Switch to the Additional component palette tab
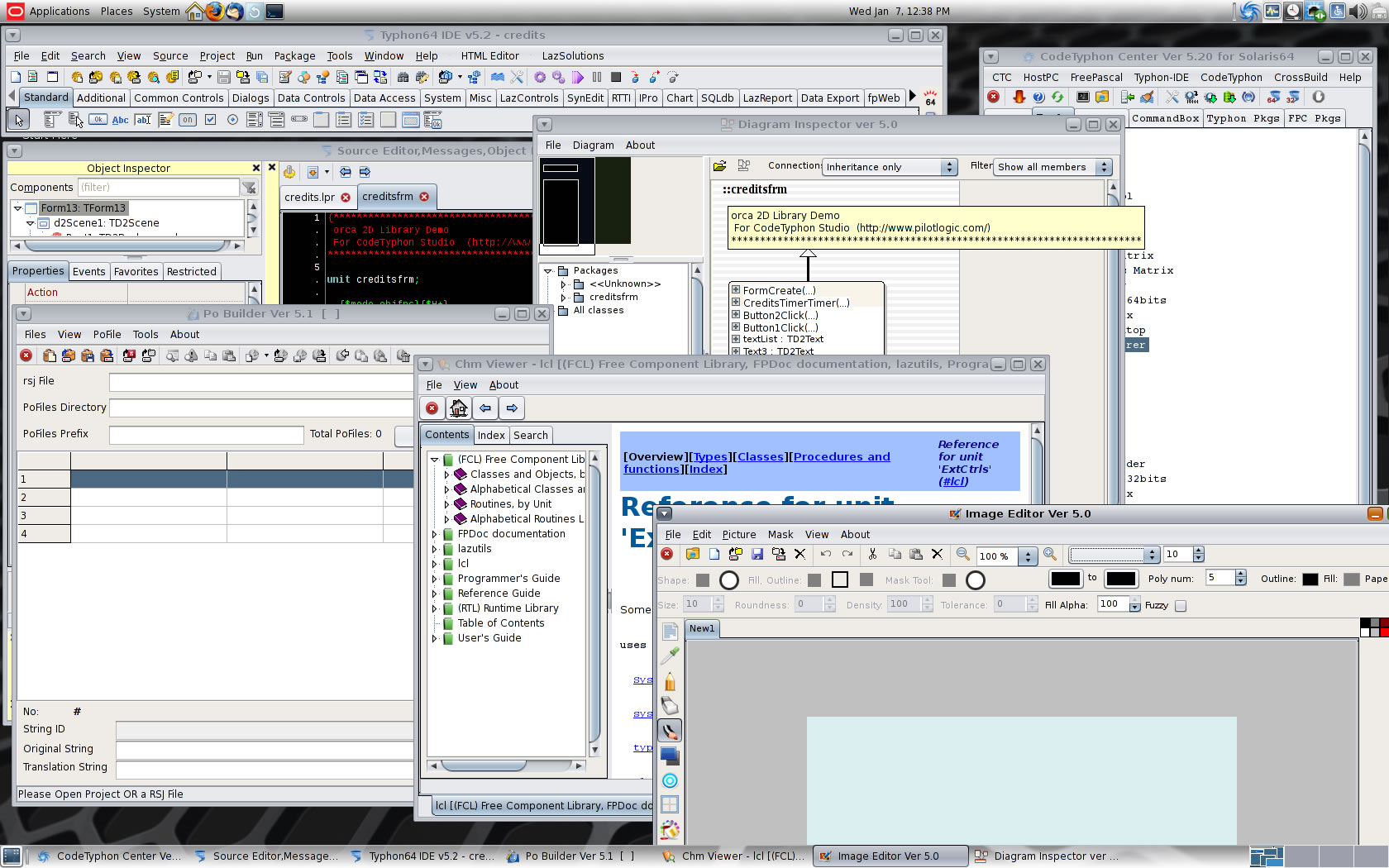 click(x=101, y=98)
